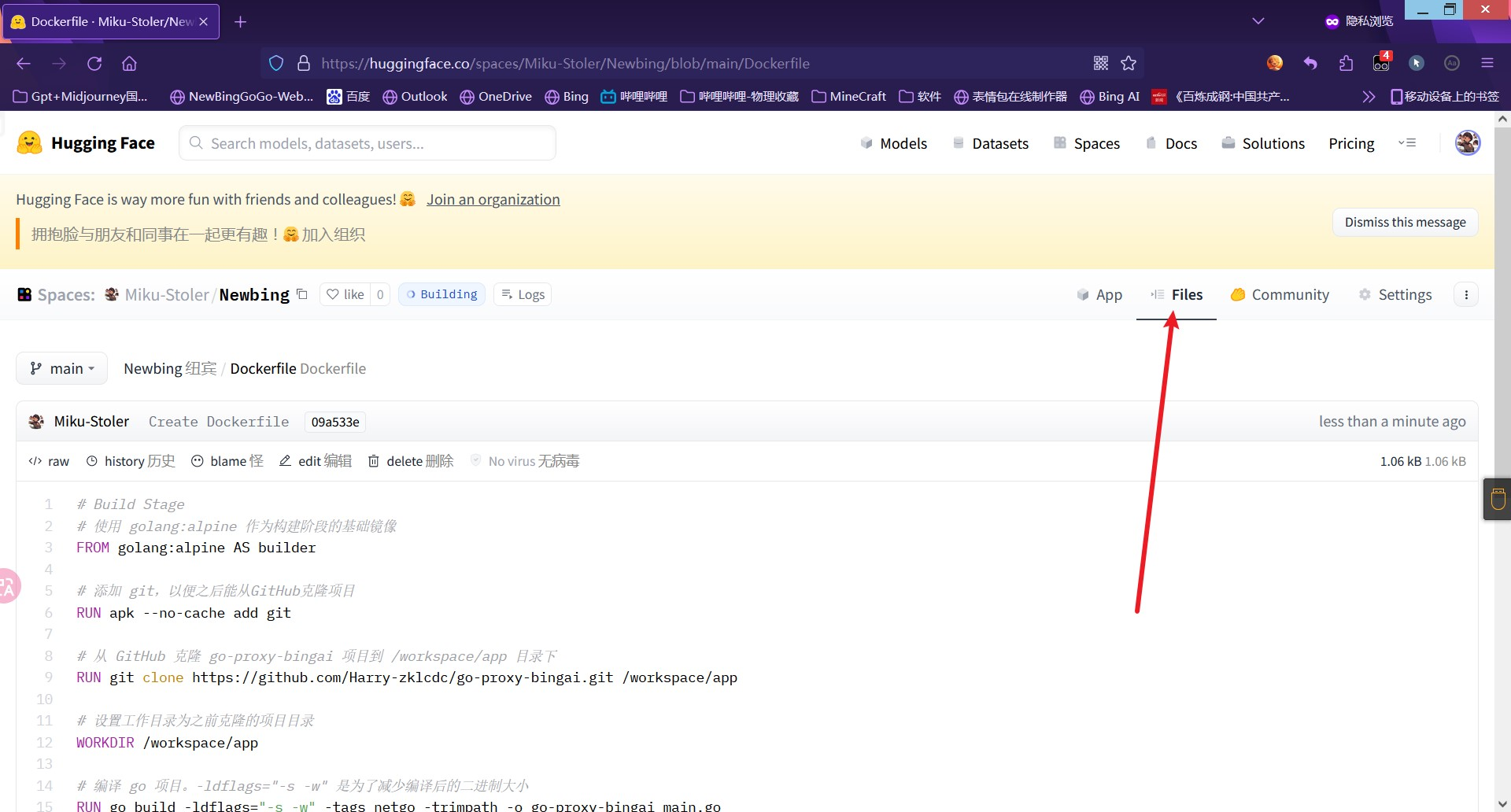Expand the navbar more-options menu

coord(1407,143)
